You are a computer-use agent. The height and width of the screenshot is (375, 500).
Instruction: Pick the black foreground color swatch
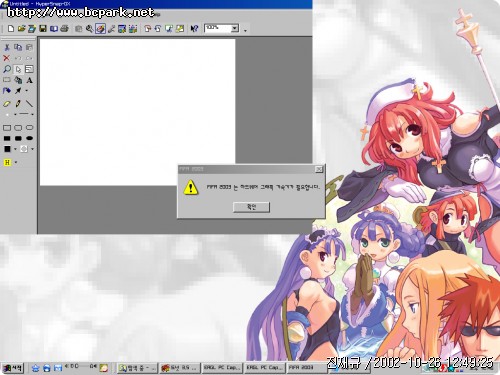coord(7,149)
